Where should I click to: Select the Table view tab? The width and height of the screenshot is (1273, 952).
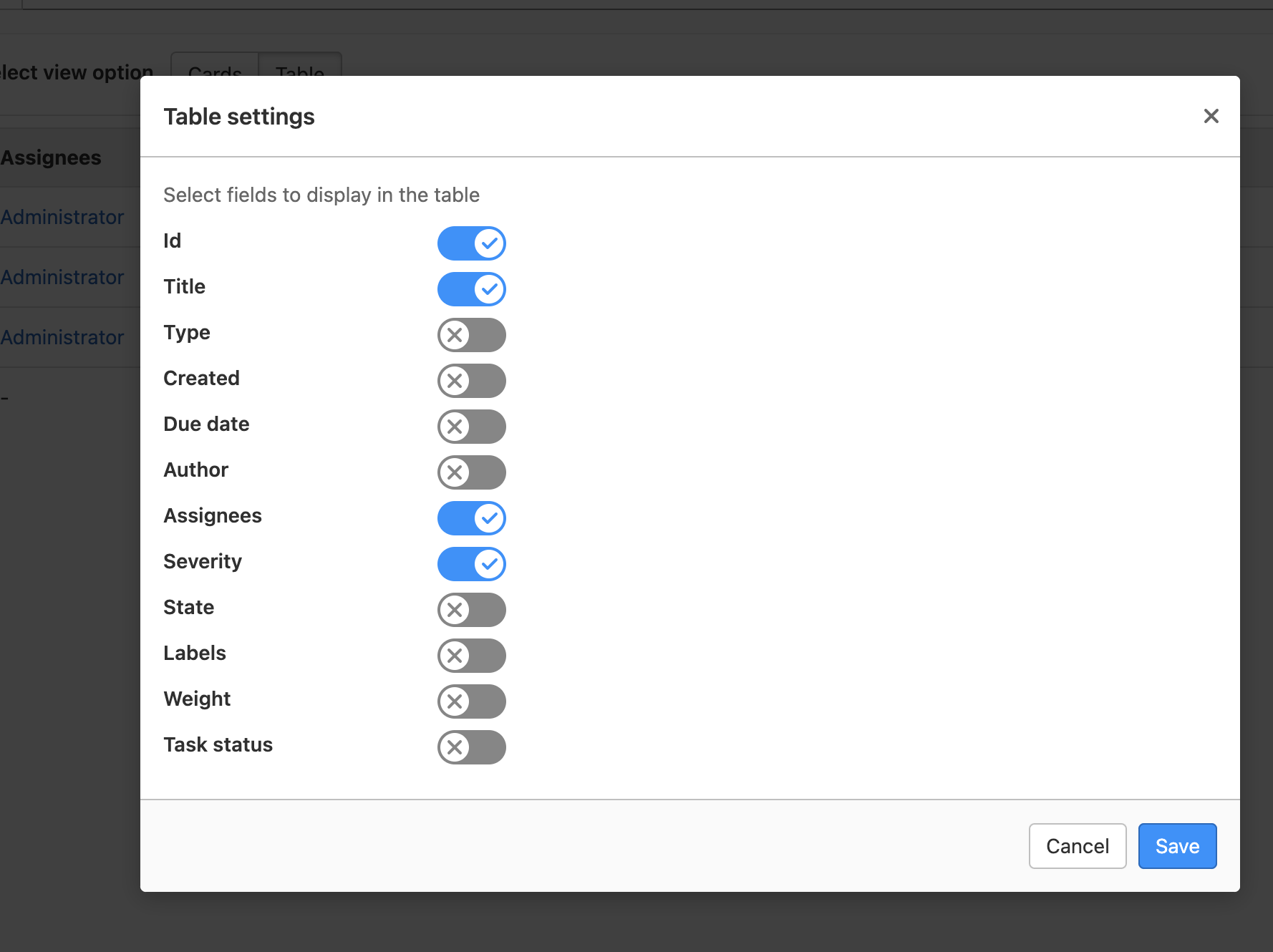point(299,66)
